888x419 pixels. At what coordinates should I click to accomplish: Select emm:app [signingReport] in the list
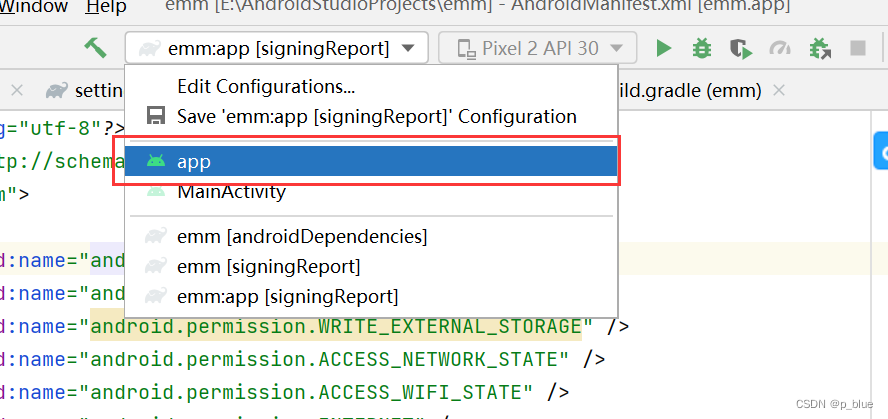pos(371,296)
